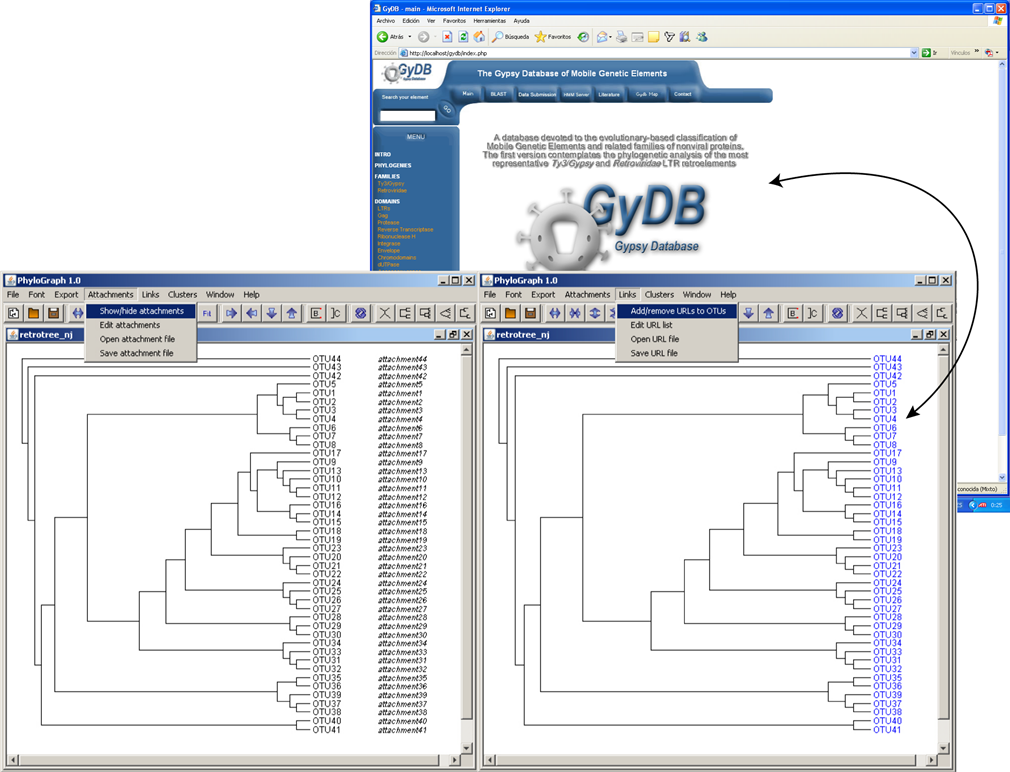Click the first document icon in right PhyloGraph toolbar

(491, 314)
